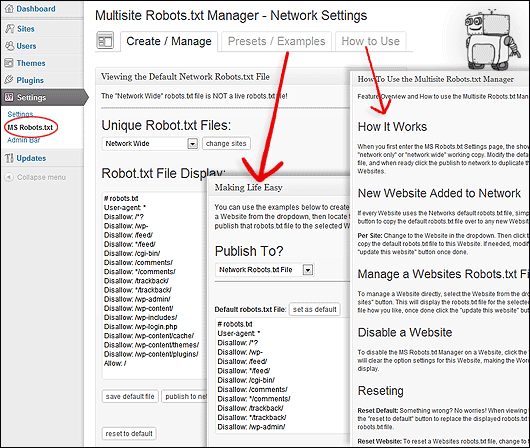530x448 pixels.
Task: Click 'Multisite Robots.txt Manager - Network Settings' title
Action: click(231, 16)
